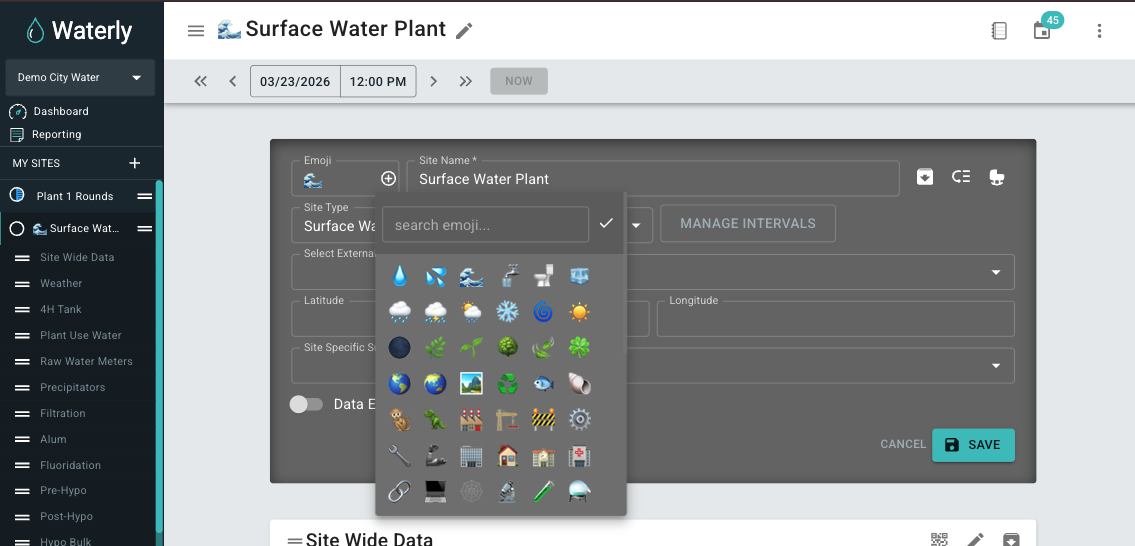Pick the water droplet emoji
The image size is (1135, 546).
pos(400,276)
